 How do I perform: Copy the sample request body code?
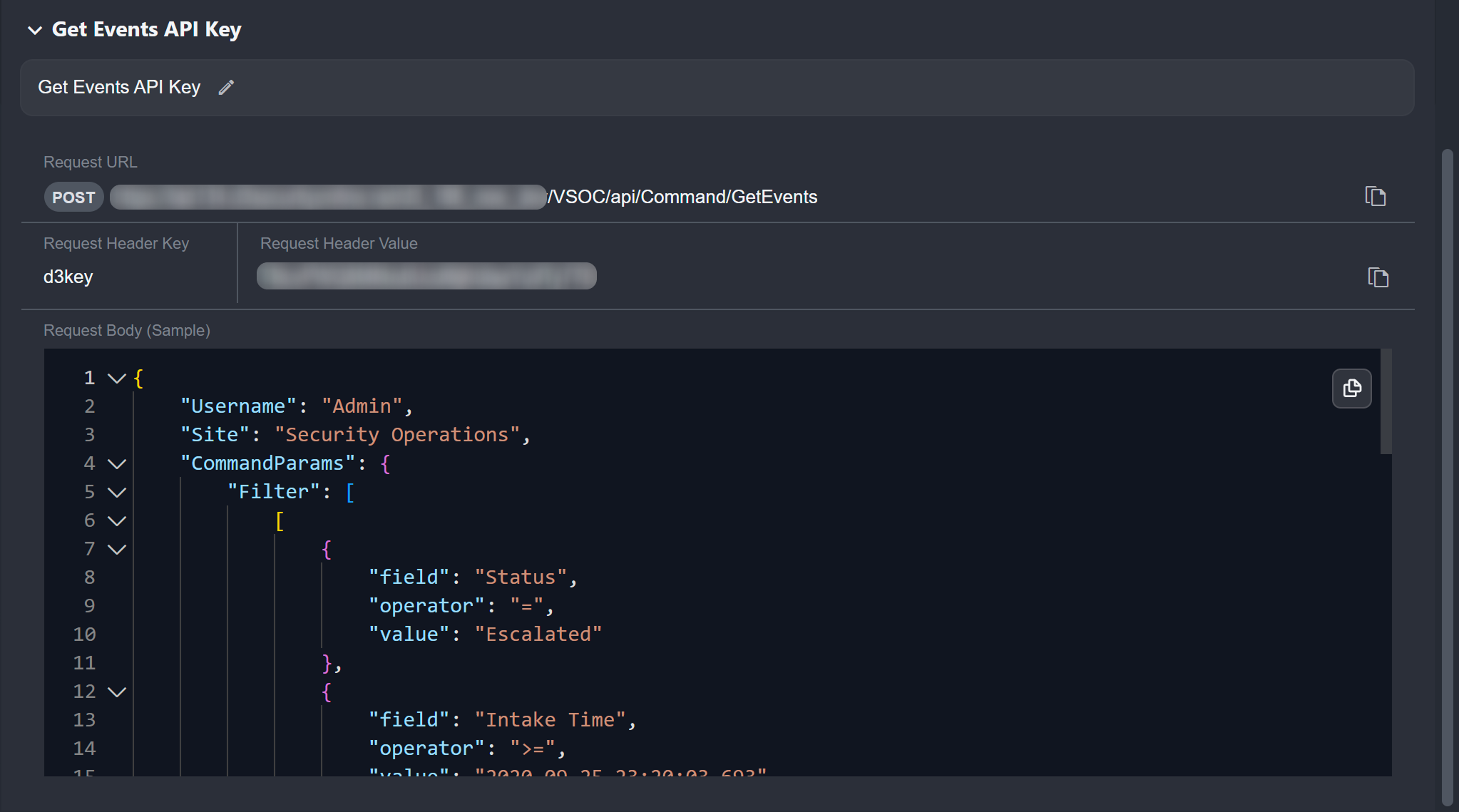click(1351, 389)
